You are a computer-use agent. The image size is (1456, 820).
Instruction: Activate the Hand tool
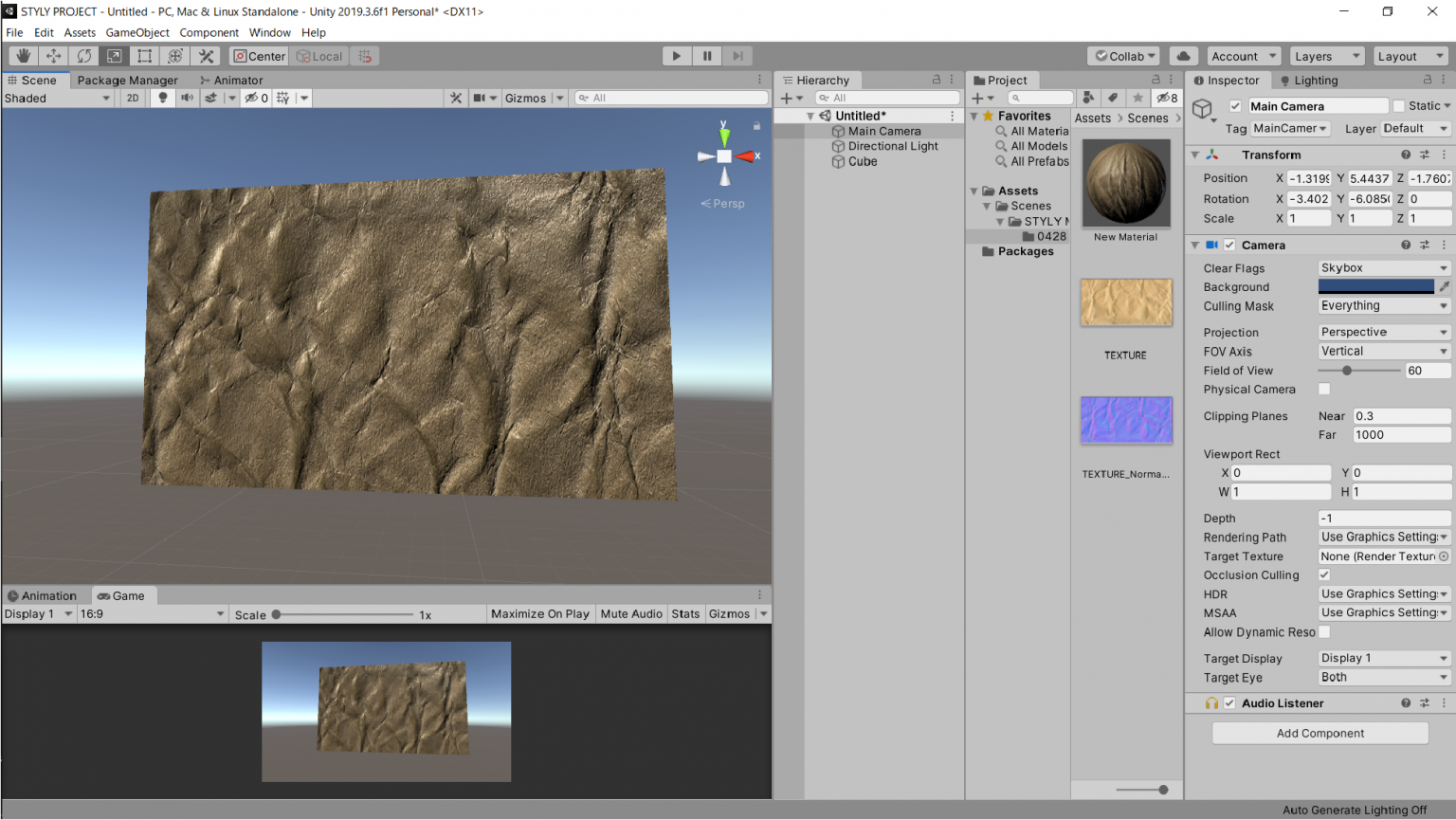pos(21,56)
